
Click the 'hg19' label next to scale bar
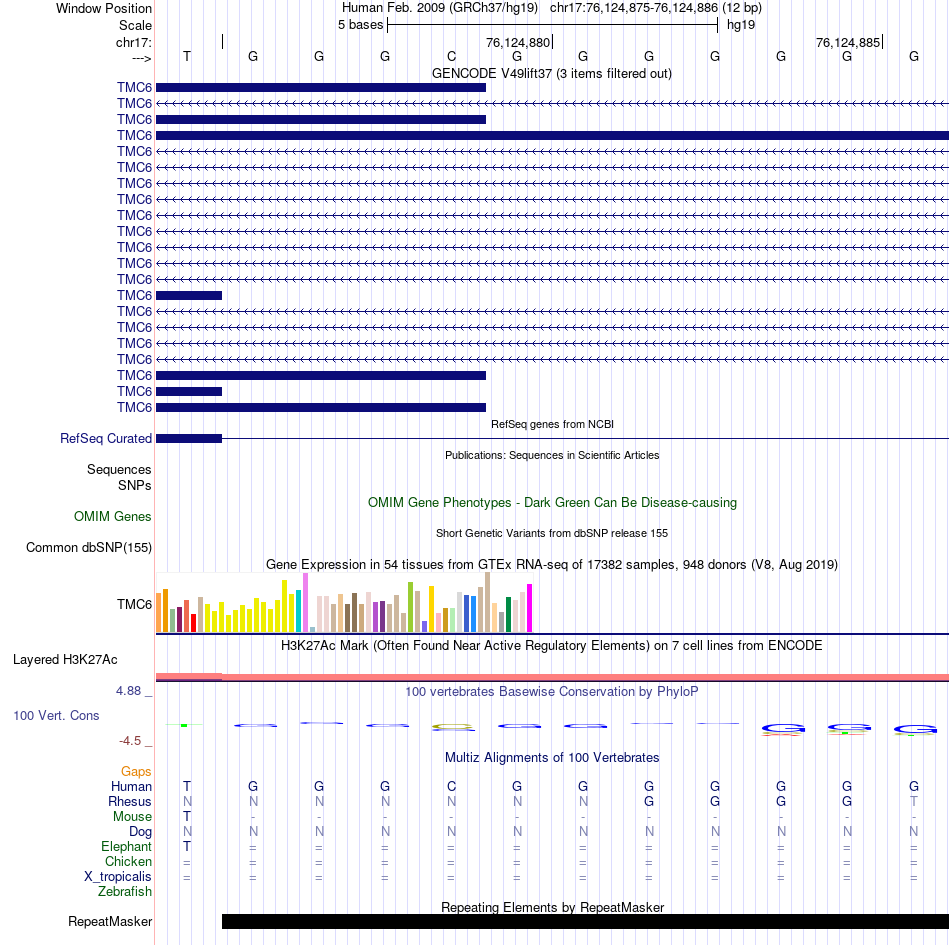741,25
